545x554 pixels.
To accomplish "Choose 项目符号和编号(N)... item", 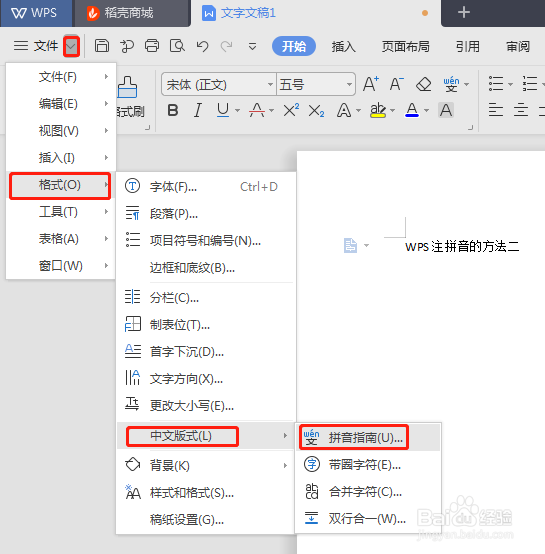I will point(206,241).
